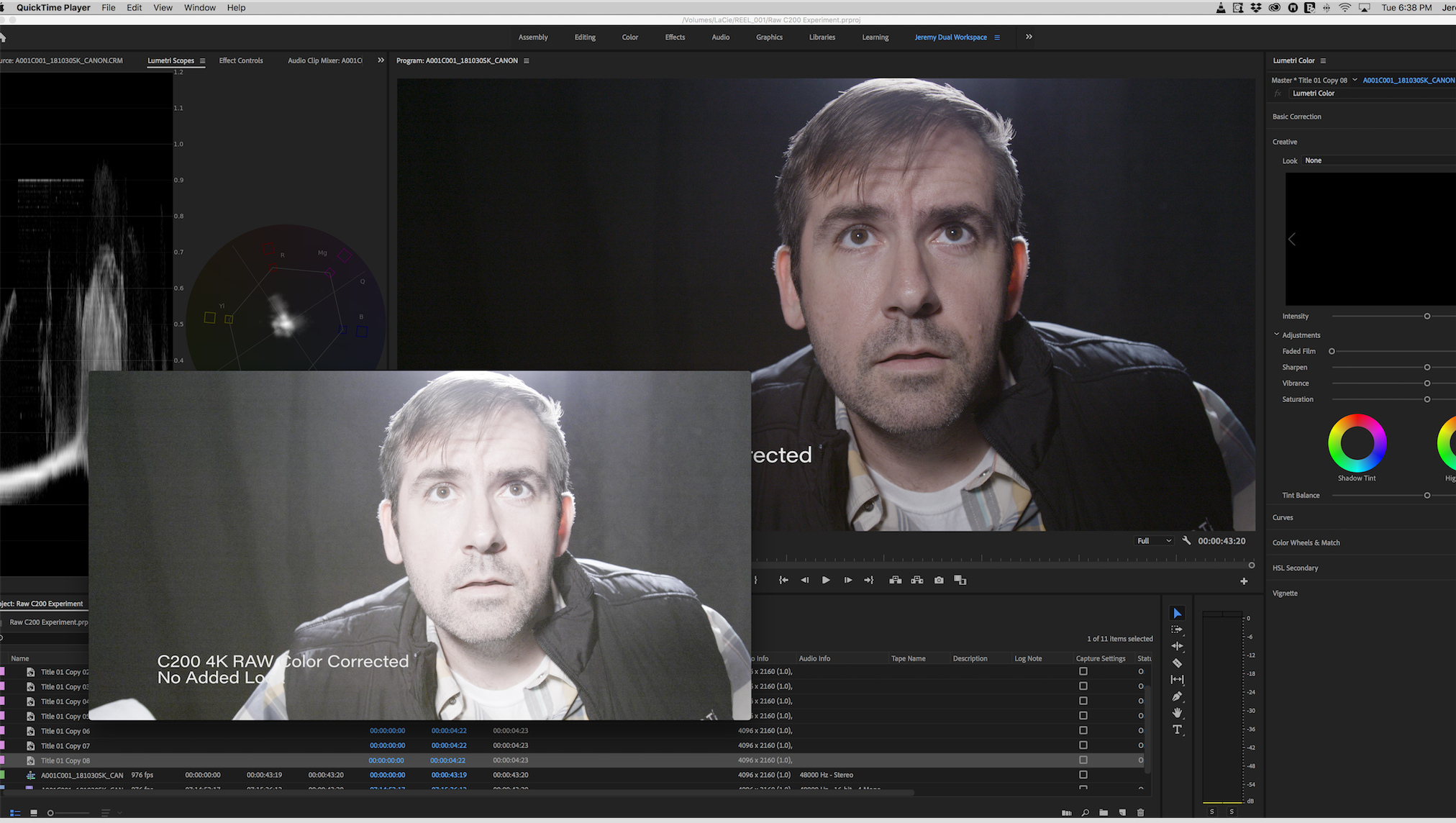Select the Track Select Forward tool
The width and height of the screenshot is (1456, 823).
pos(1177,629)
